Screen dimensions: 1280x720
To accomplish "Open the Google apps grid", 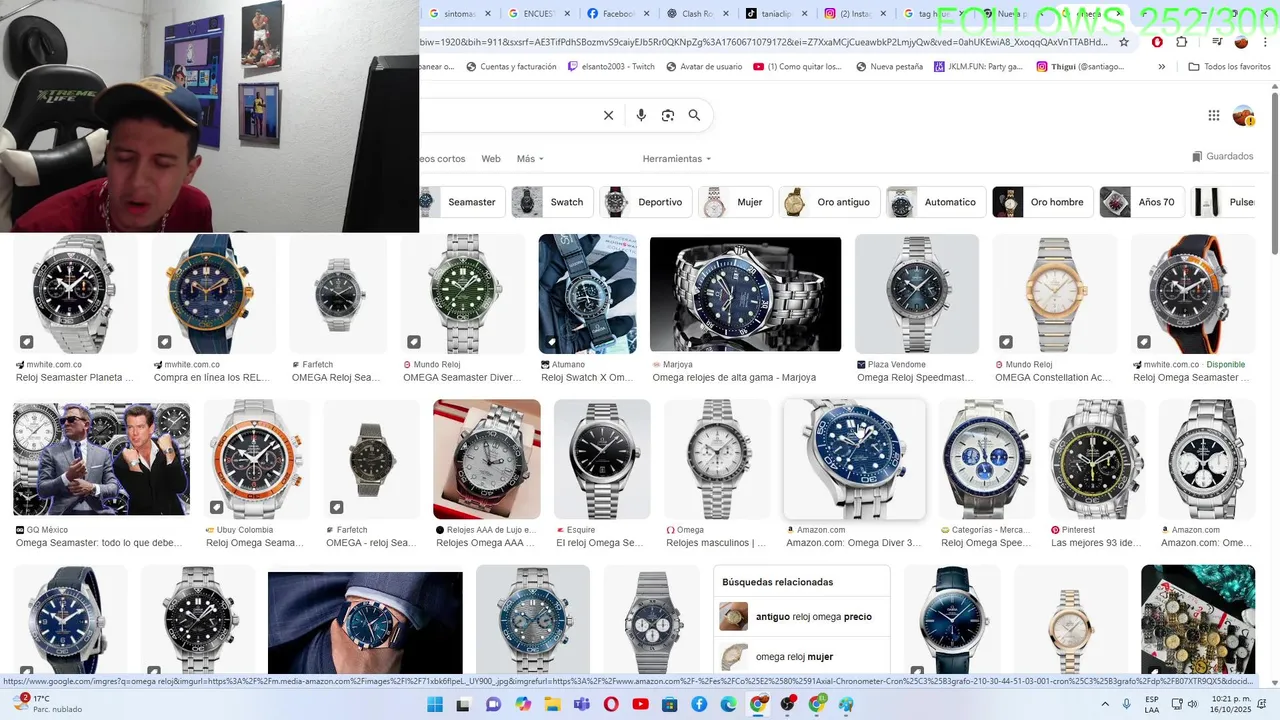I will click(x=1214, y=115).
